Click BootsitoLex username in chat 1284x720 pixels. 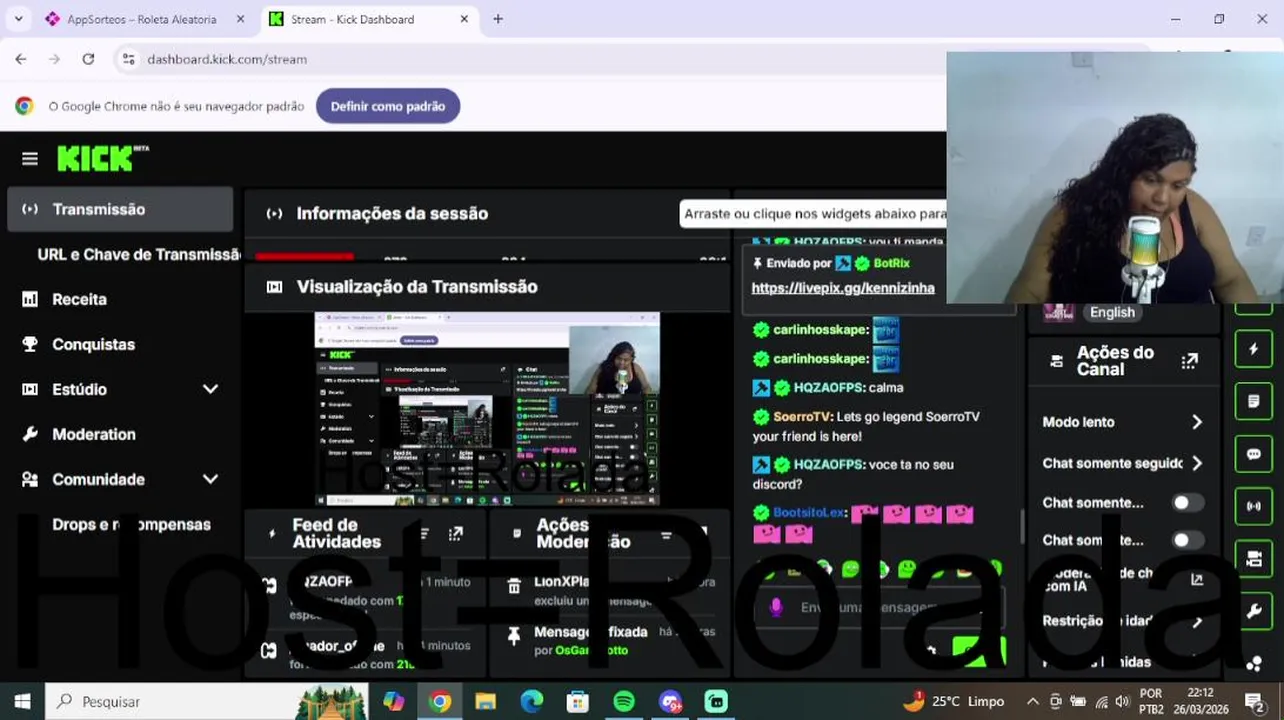[808, 512]
